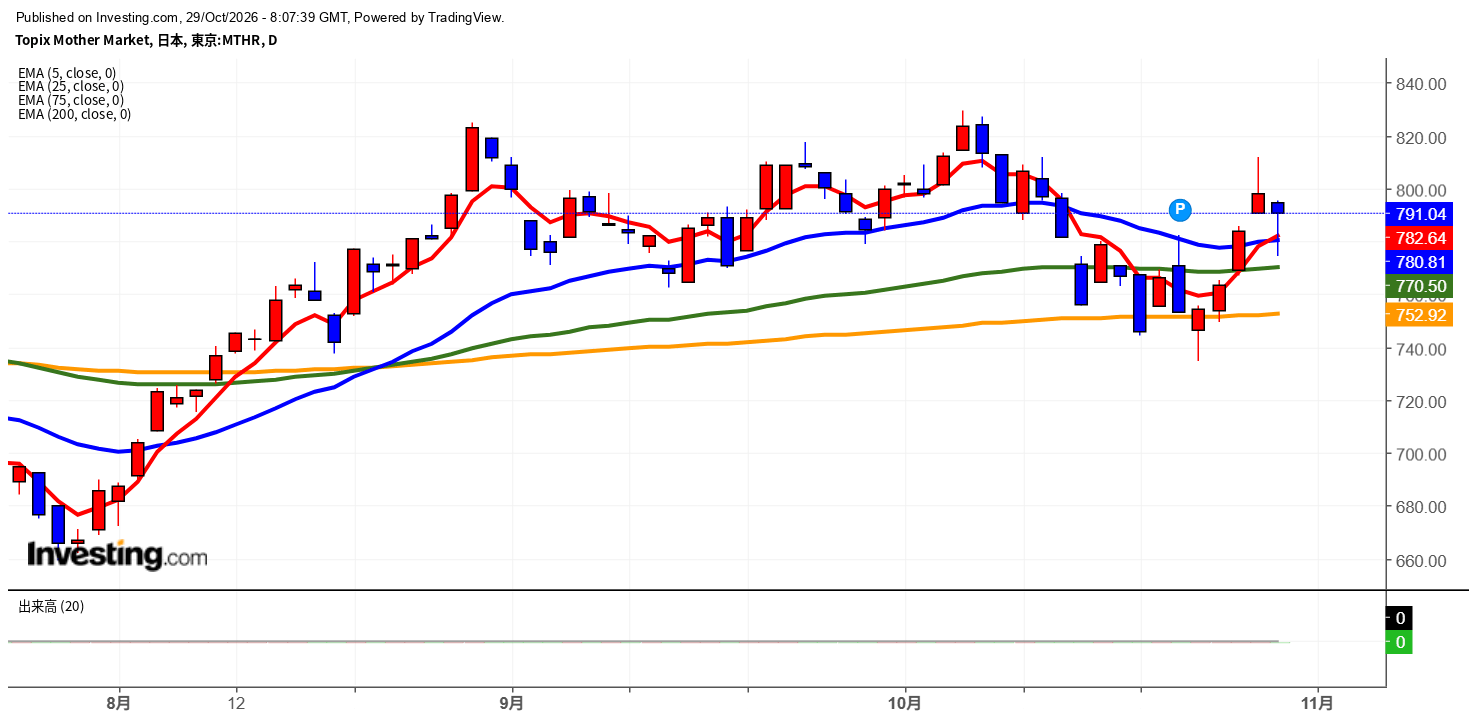Click the green 0 volume value tag

point(1399,642)
